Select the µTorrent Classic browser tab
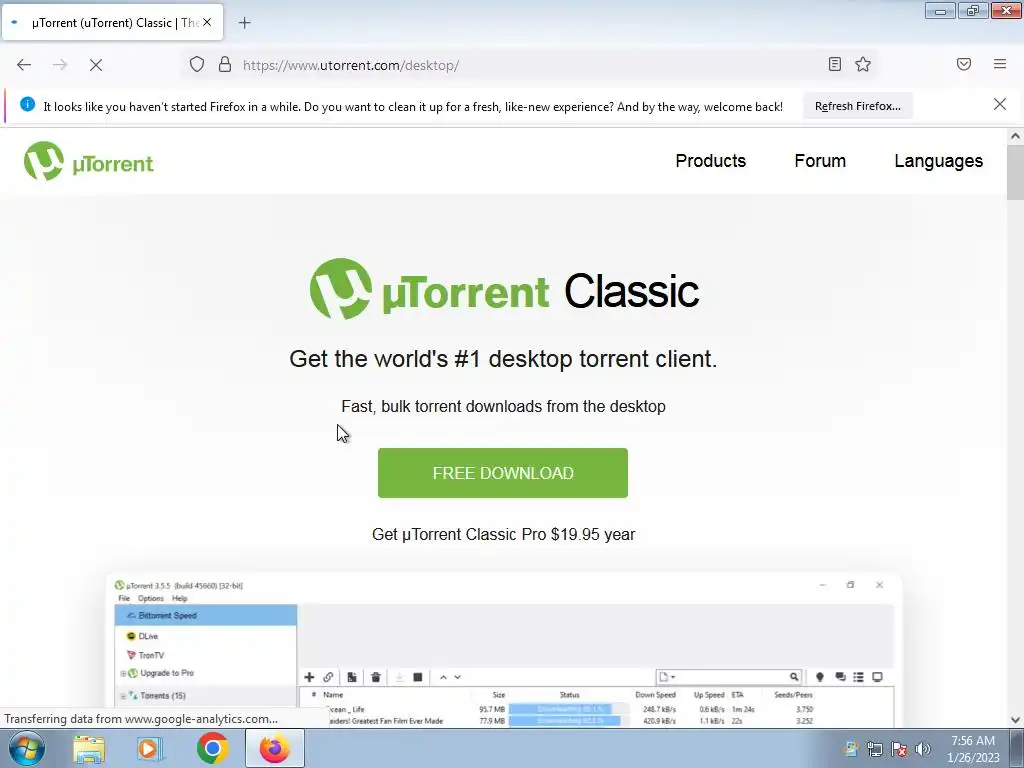The width and height of the screenshot is (1024, 768). tap(112, 22)
